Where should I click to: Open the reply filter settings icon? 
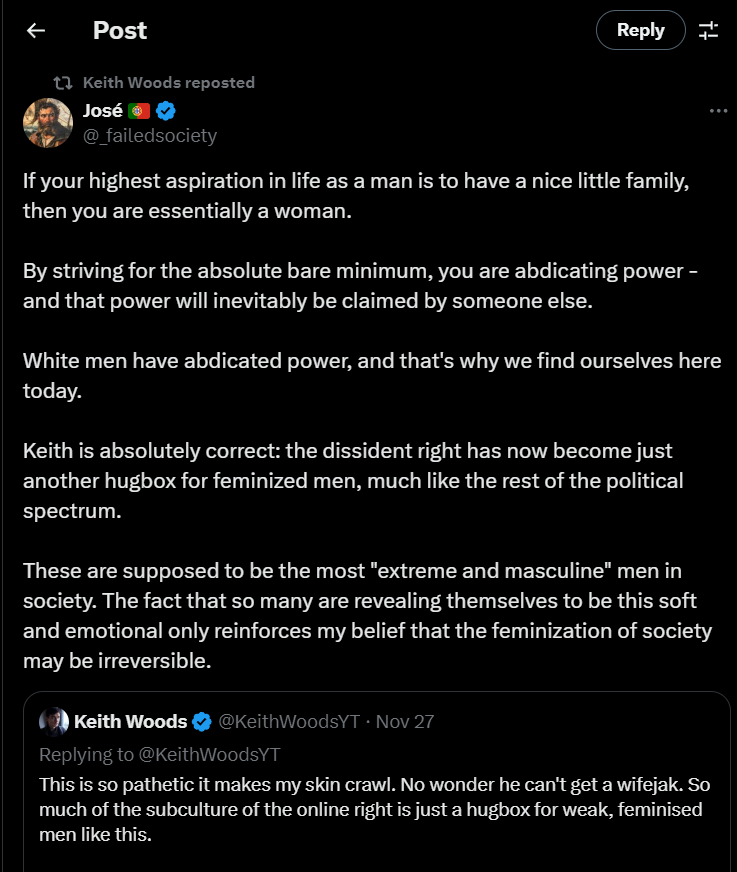pos(709,31)
